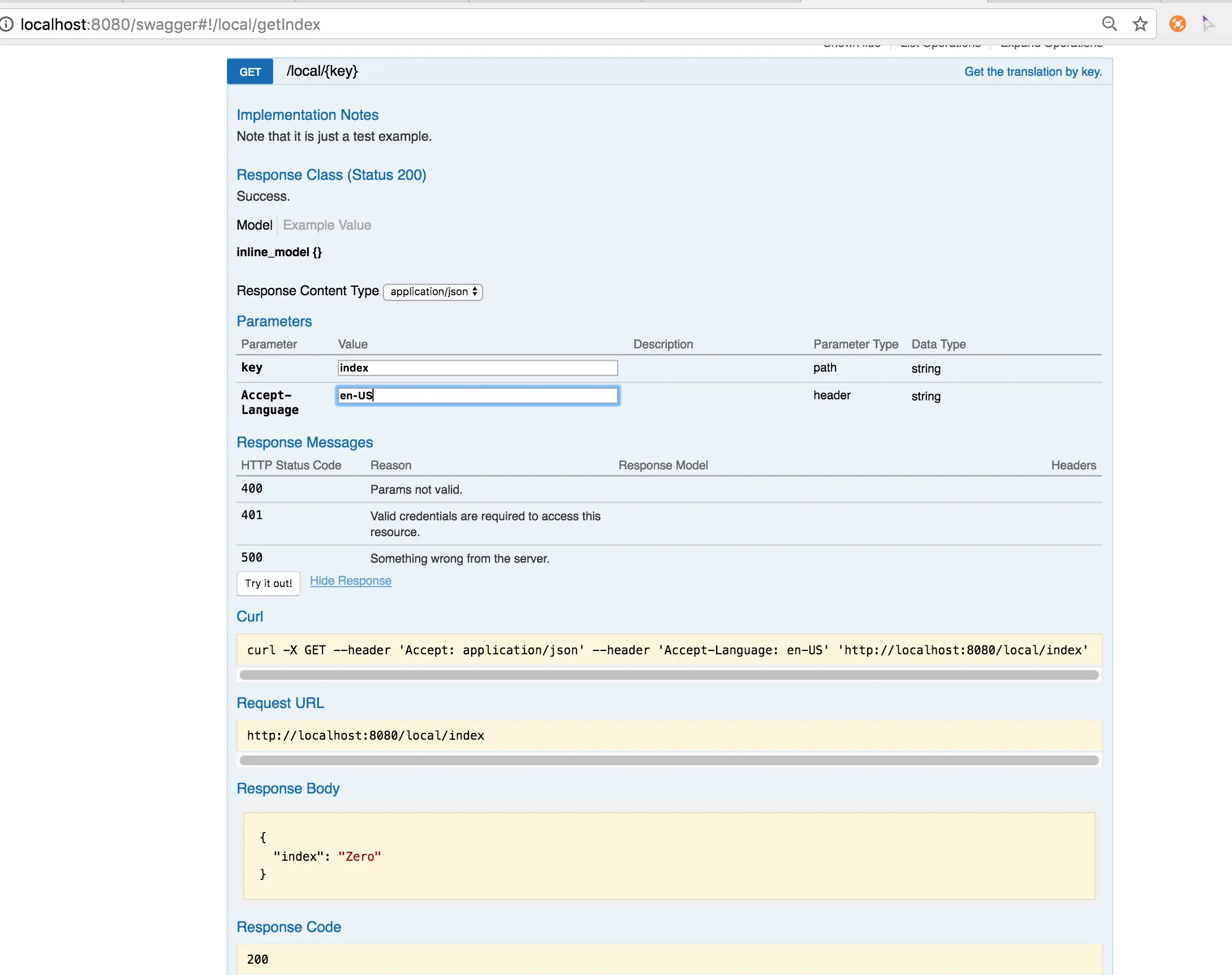The width and height of the screenshot is (1232, 975).
Task: Click the Hide Response link
Action: (351, 581)
